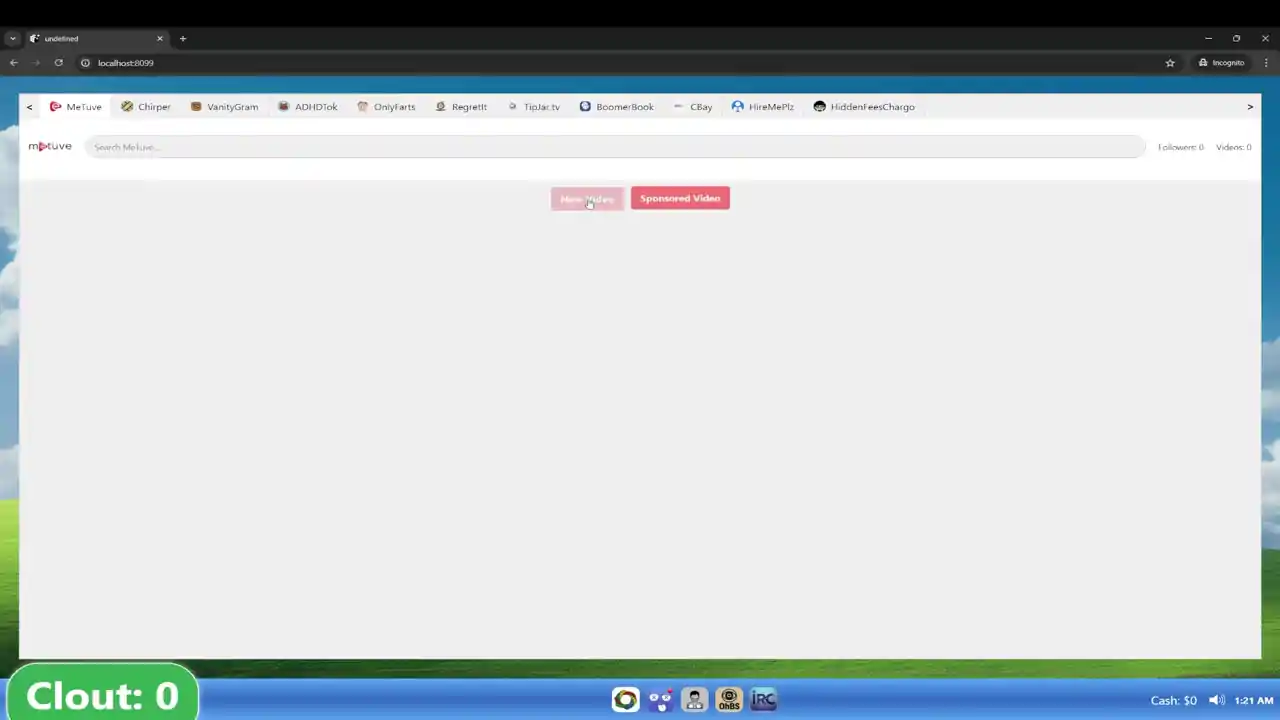Open the IRC app in the taskbar
1280x720 pixels.
(x=763, y=699)
